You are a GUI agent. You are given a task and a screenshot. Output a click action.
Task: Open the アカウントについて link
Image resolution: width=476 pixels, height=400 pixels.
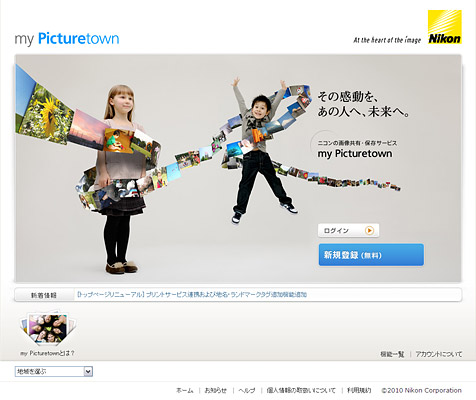pyautogui.click(x=439, y=354)
